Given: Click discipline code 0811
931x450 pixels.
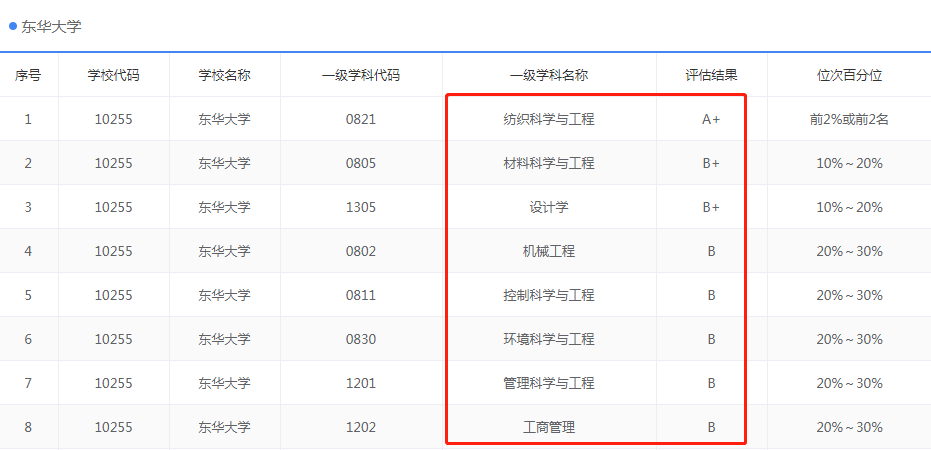Looking at the screenshot, I should [361, 295].
